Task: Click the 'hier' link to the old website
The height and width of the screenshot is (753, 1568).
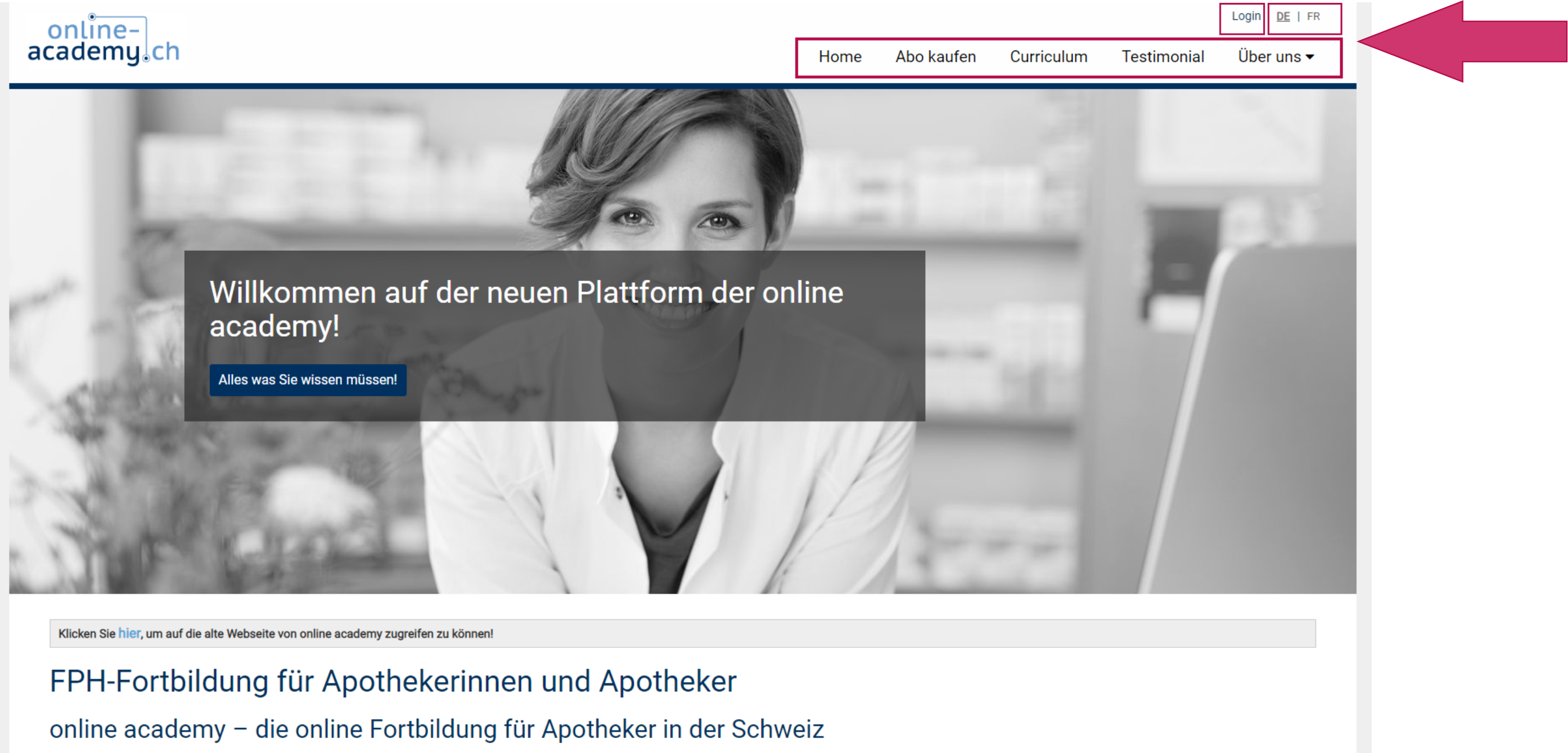Action: tap(128, 633)
